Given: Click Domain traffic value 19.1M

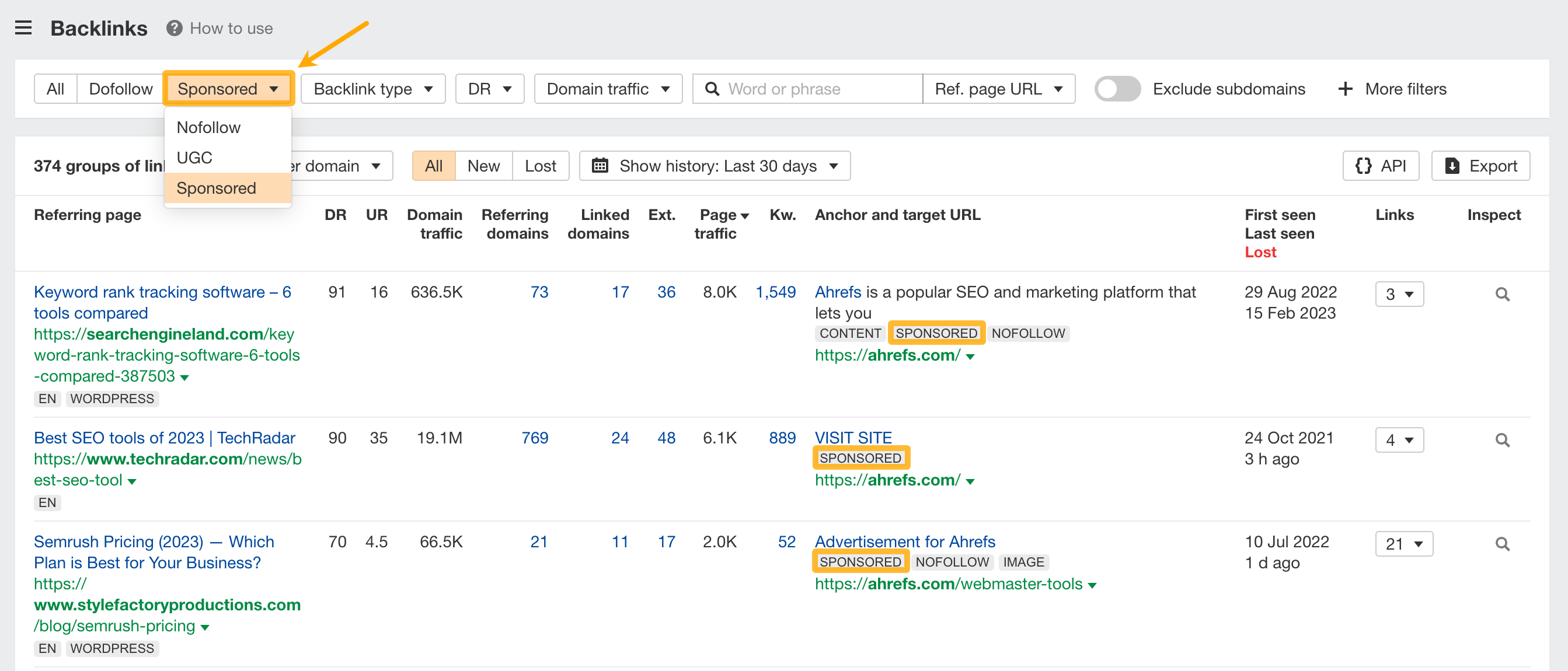Looking at the screenshot, I should (440, 438).
